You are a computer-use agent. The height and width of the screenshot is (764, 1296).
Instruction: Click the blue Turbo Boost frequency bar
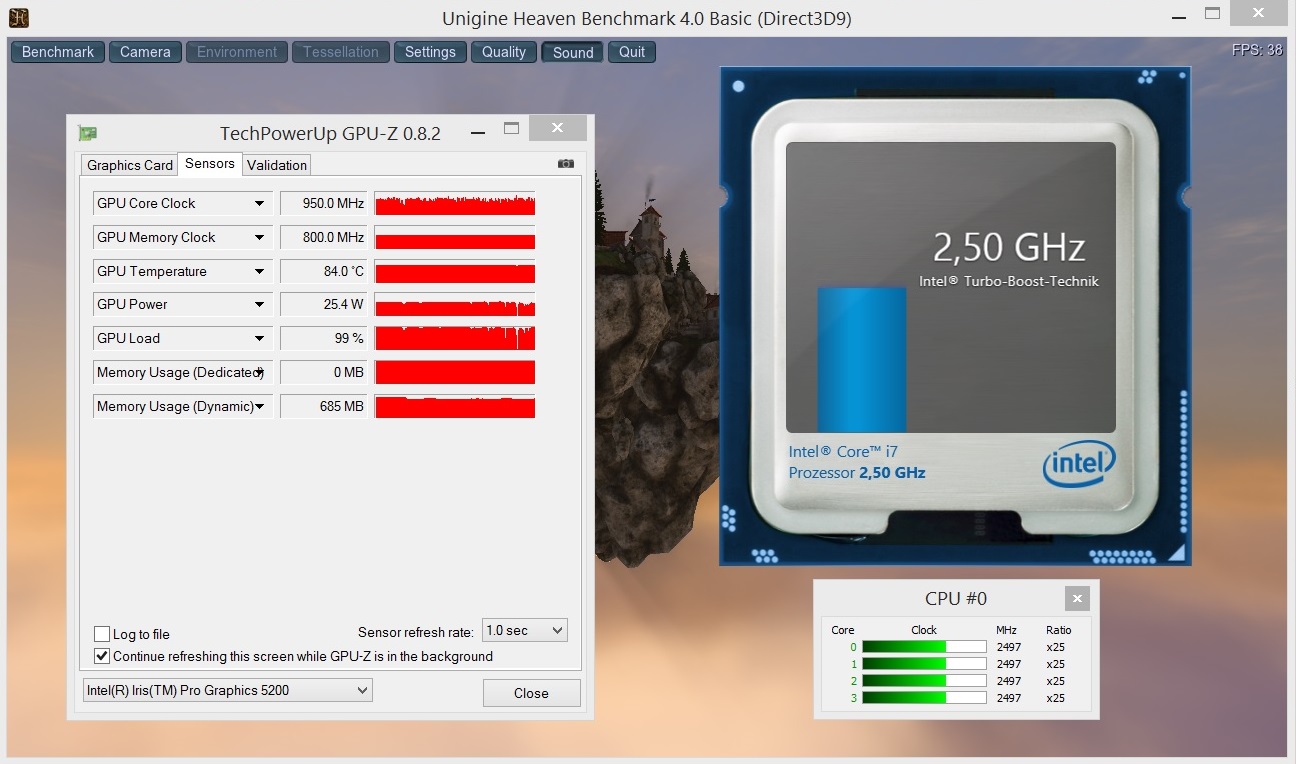(862, 360)
